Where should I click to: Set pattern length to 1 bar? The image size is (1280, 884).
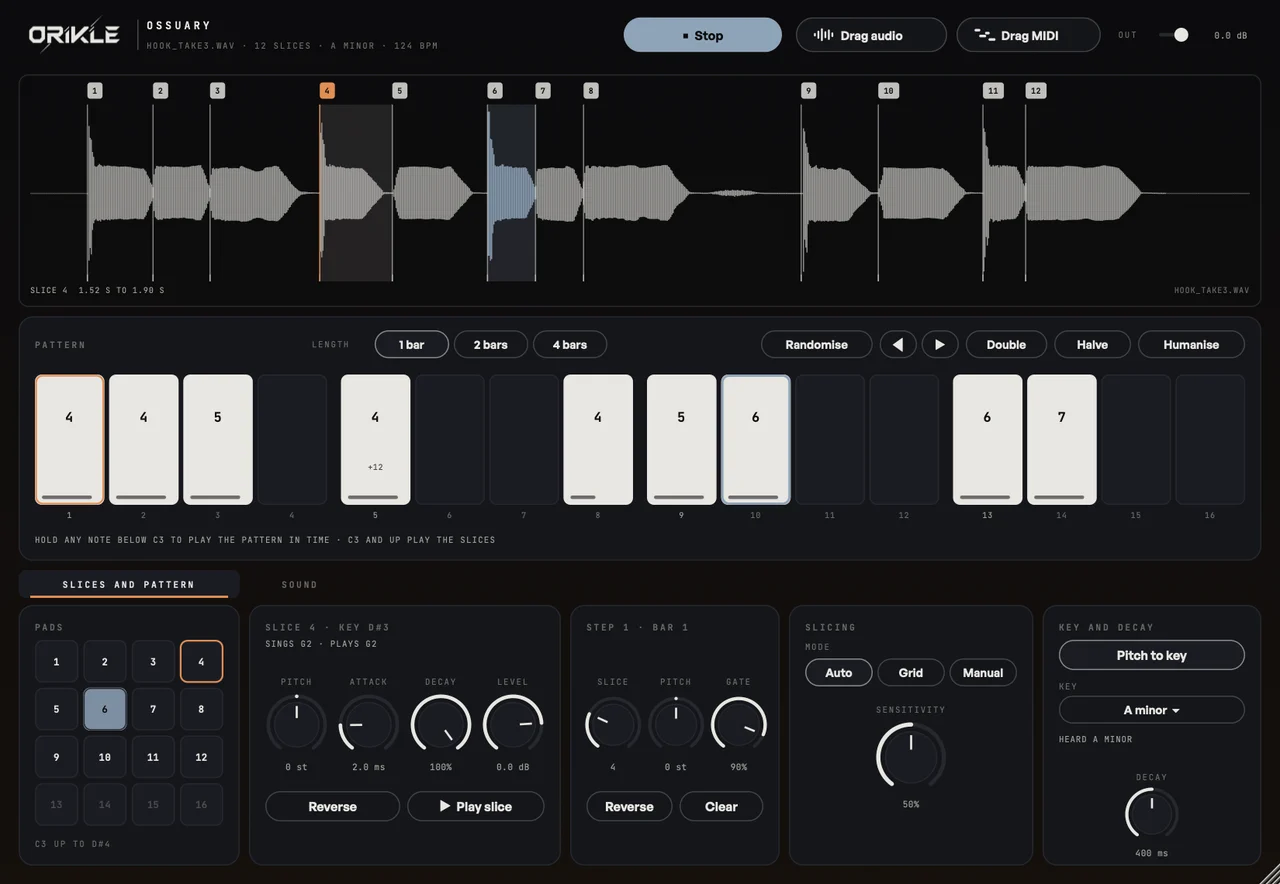tap(412, 344)
